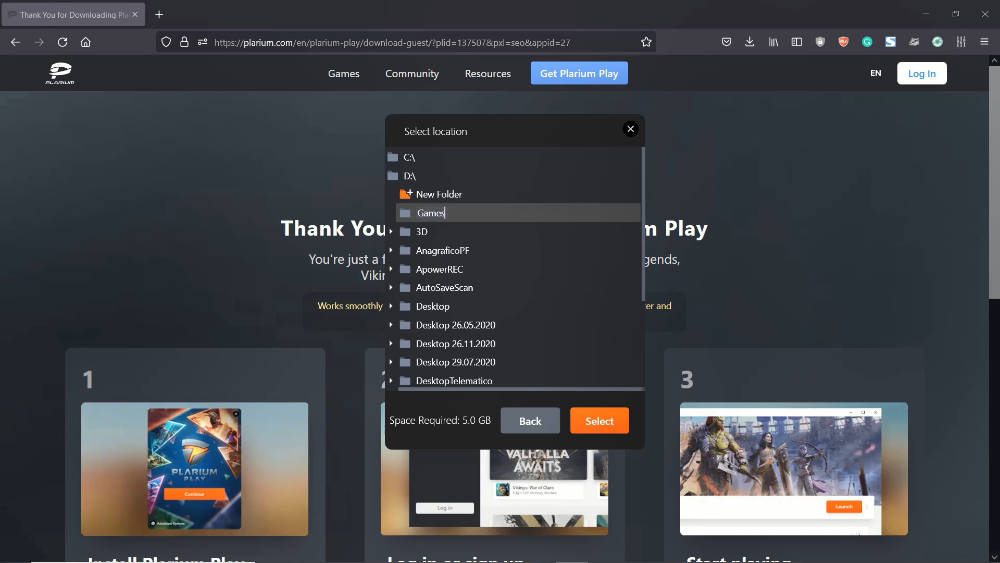This screenshot has height=563, width=1000.
Task: Expand the Desktop 29.07.2020 folder arrow
Action: 391,362
